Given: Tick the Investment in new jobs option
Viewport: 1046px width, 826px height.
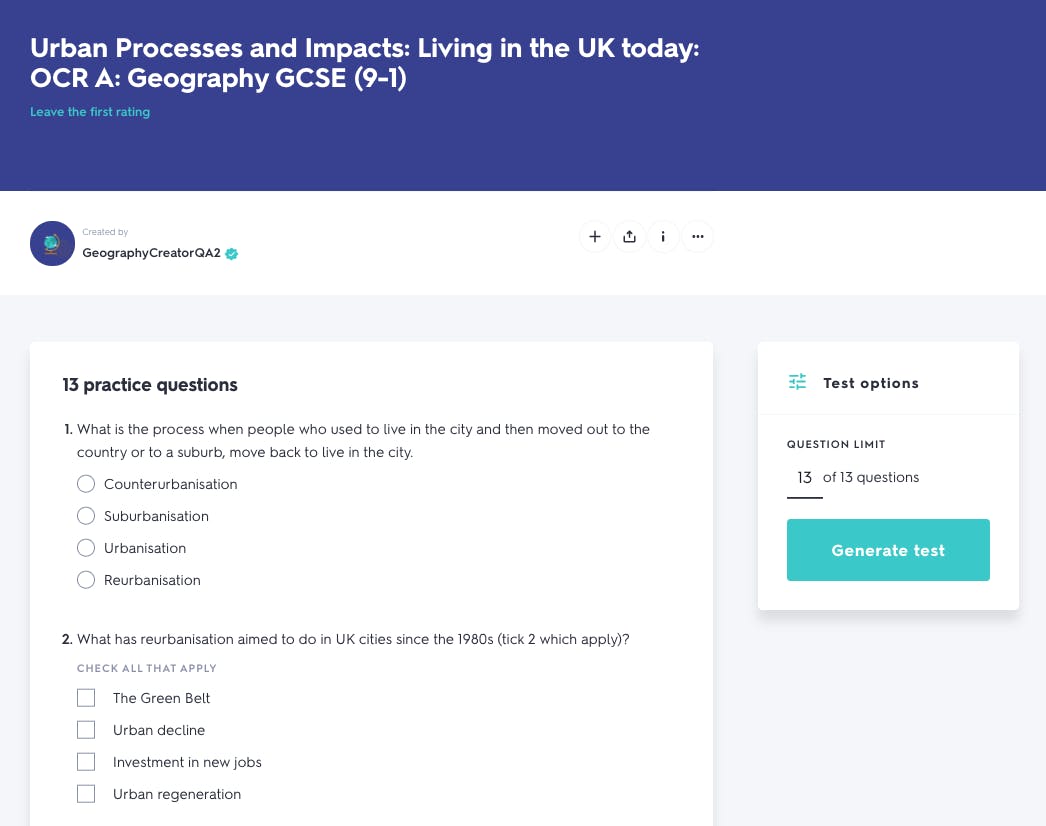Looking at the screenshot, I should (86, 761).
